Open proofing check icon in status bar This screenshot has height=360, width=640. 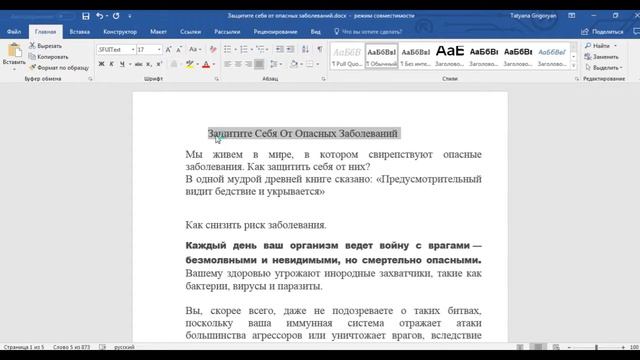click(102, 347)
